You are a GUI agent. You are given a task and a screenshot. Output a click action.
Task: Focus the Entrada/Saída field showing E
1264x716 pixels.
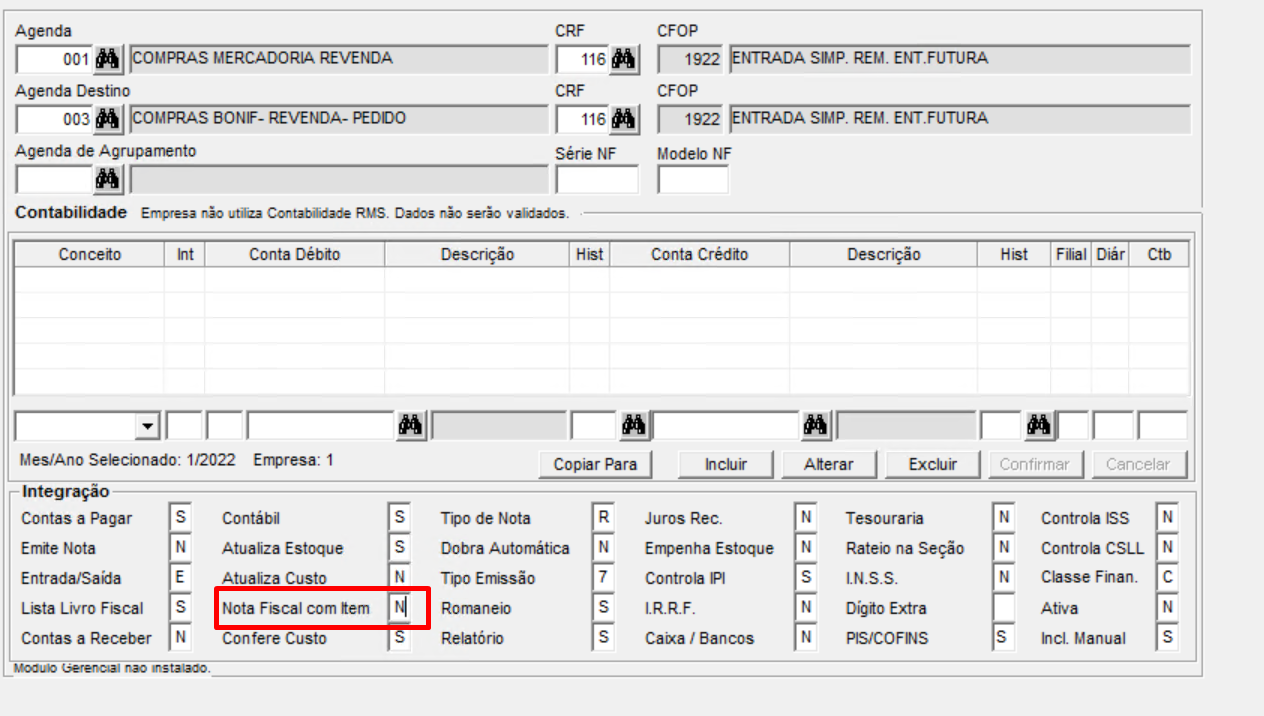[x=180, y=578]
